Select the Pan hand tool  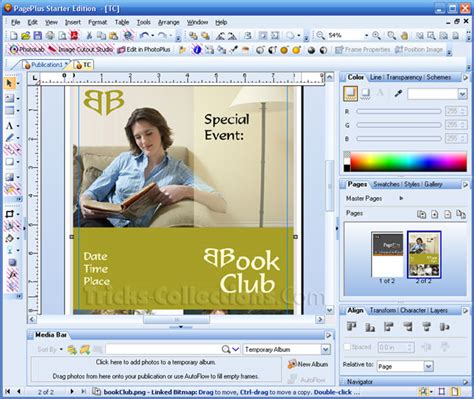(x=404, y=35)
